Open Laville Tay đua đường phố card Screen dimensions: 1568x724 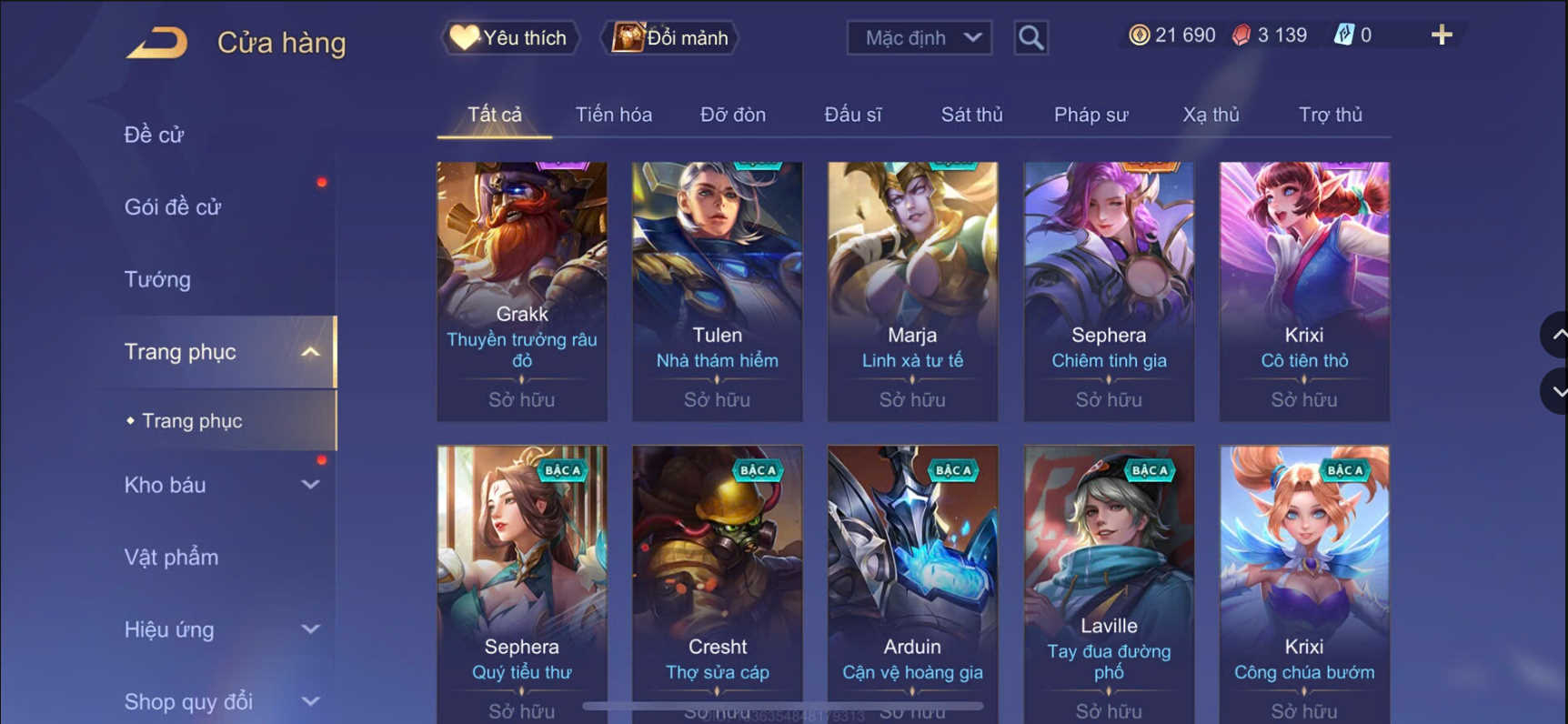pos(1109,584)
